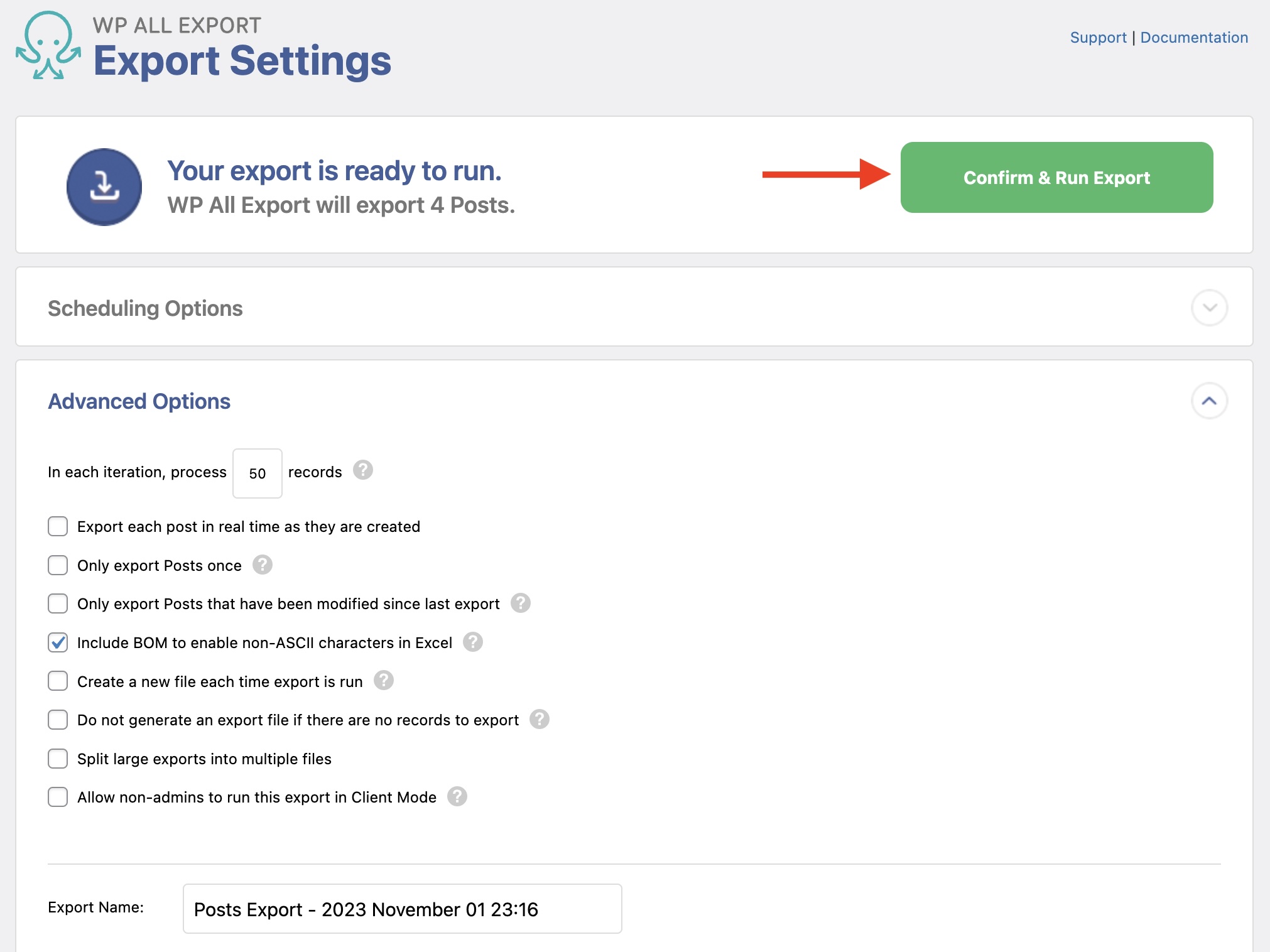Click Confirm & Run Export
The image size is (1270, 952).
tap(1056, 178)
